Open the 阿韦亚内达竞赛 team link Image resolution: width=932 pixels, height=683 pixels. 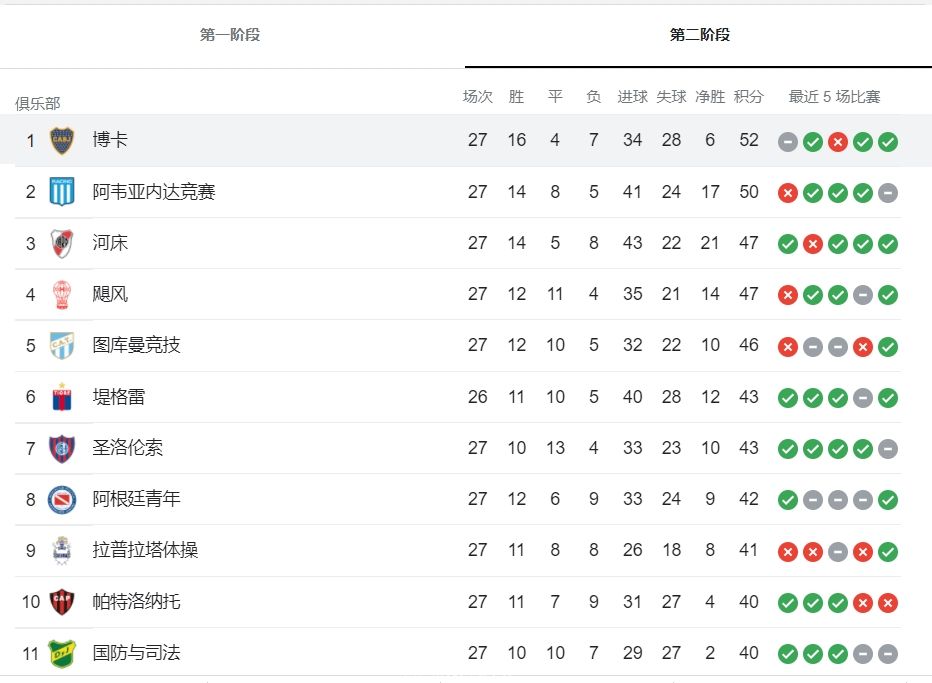point(153,191)
